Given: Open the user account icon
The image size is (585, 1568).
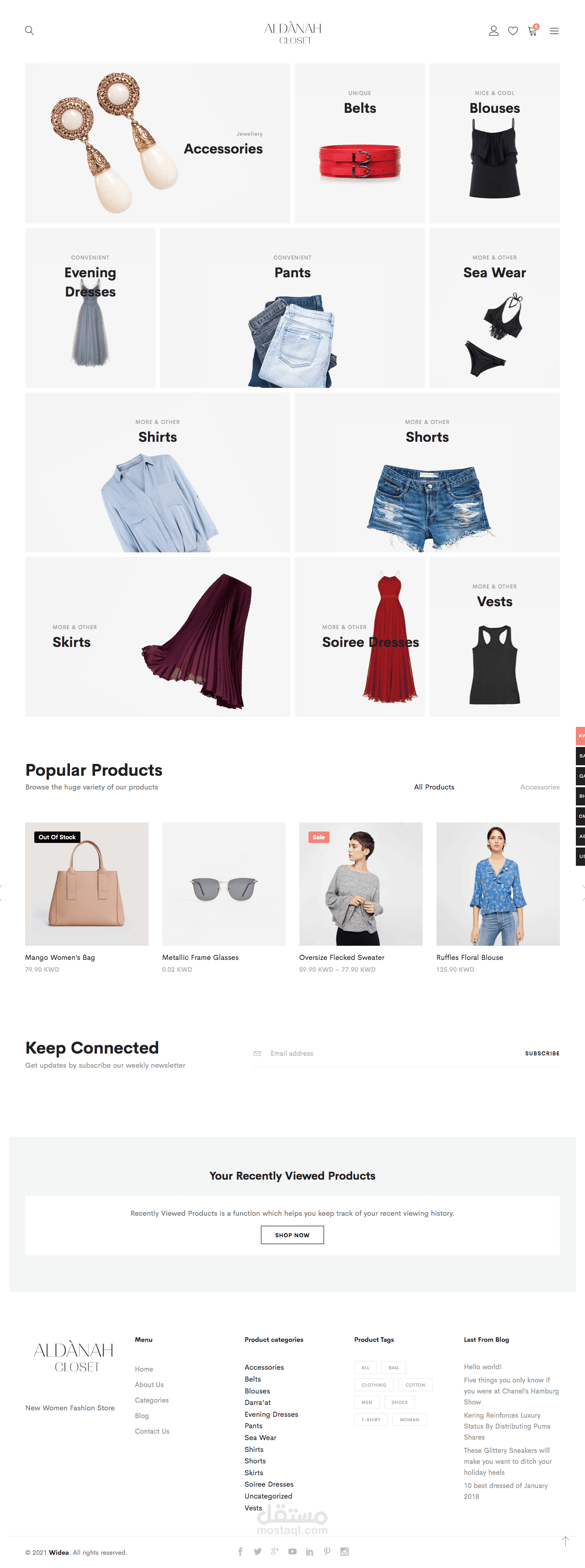Looking at the screenshot, I should pos(494,31).
